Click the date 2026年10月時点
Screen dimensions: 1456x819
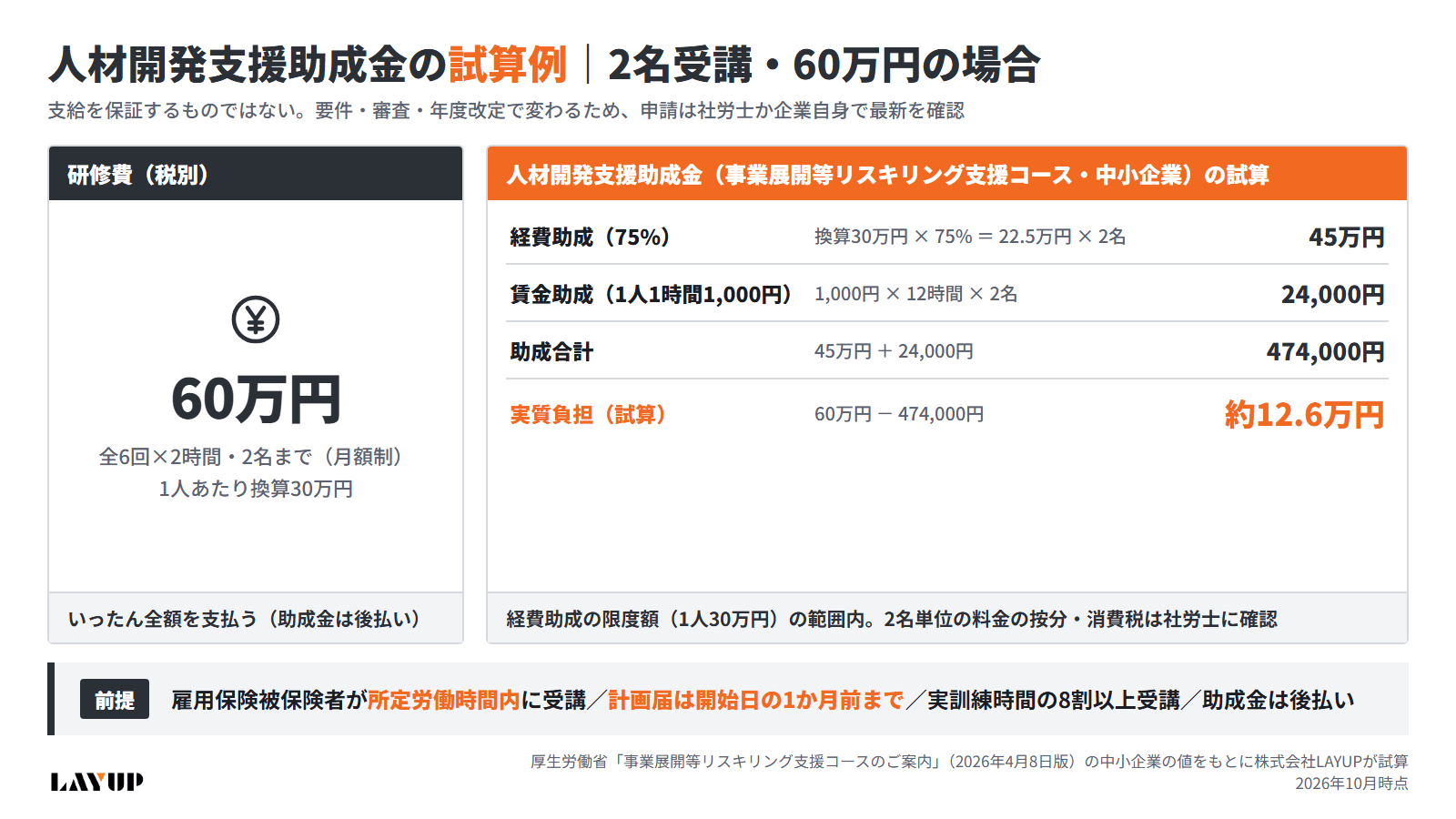click(x=1351, y=783)
